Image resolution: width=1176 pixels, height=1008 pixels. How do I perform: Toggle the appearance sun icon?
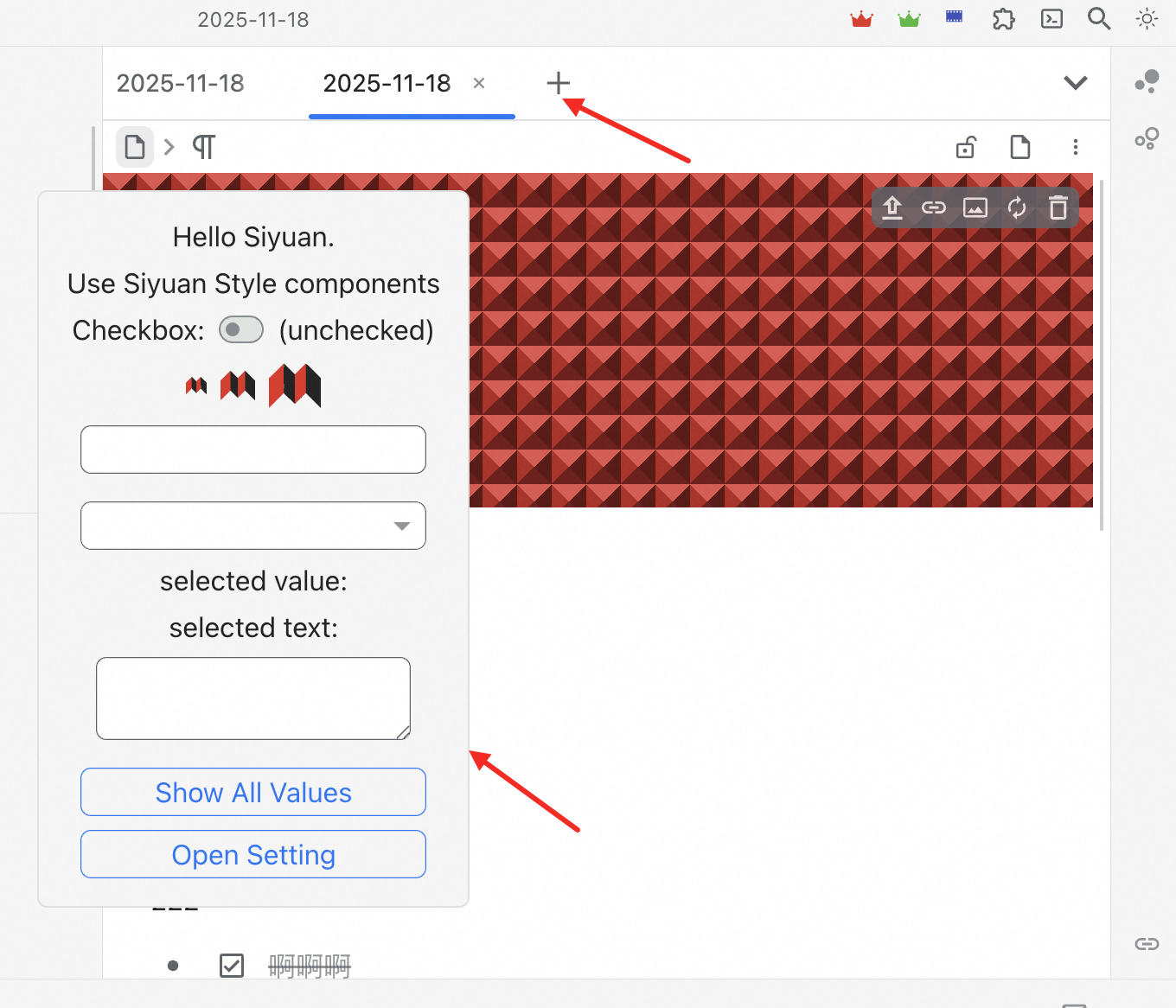point(1147,19)
